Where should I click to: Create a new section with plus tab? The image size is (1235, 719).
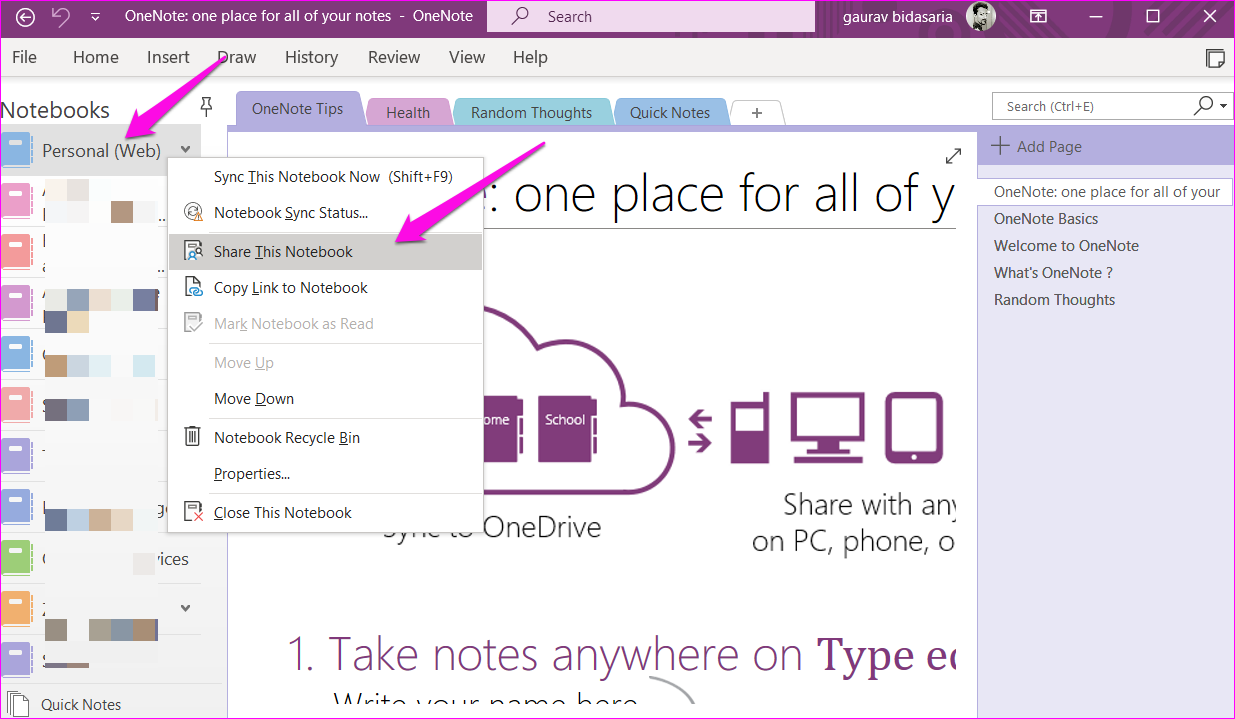(757, 113)
